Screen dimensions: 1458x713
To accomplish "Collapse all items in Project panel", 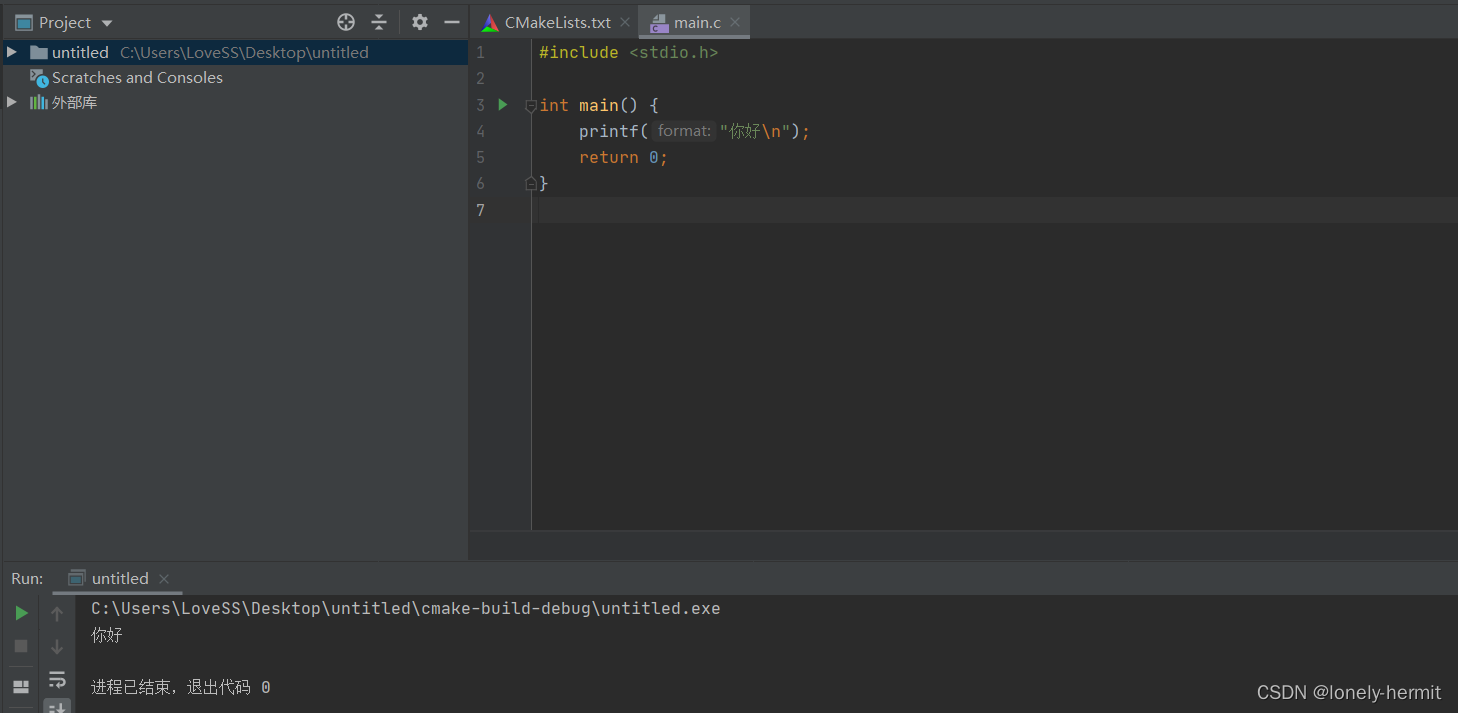I will [379, 22].
